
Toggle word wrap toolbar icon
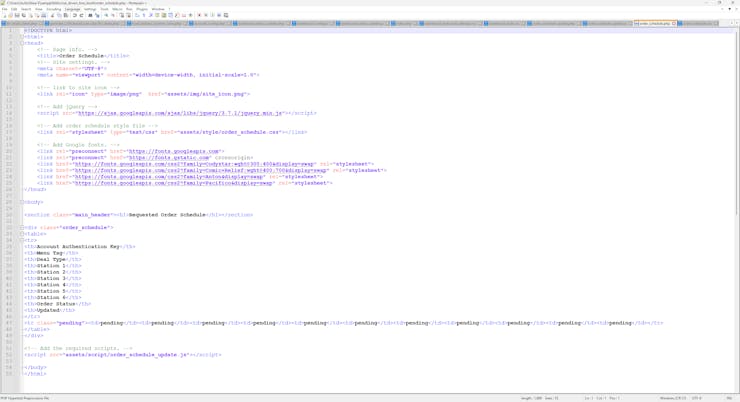(137, 15)
